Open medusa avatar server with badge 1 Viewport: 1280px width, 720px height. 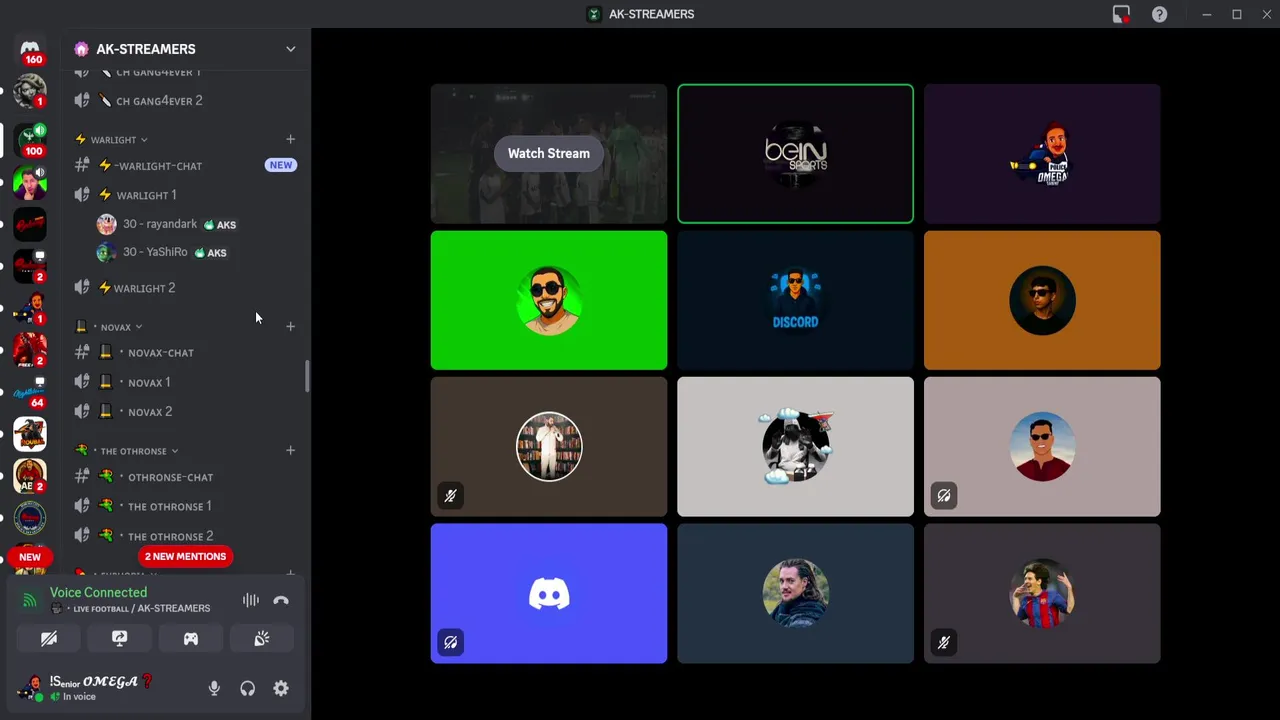[30, 91]
